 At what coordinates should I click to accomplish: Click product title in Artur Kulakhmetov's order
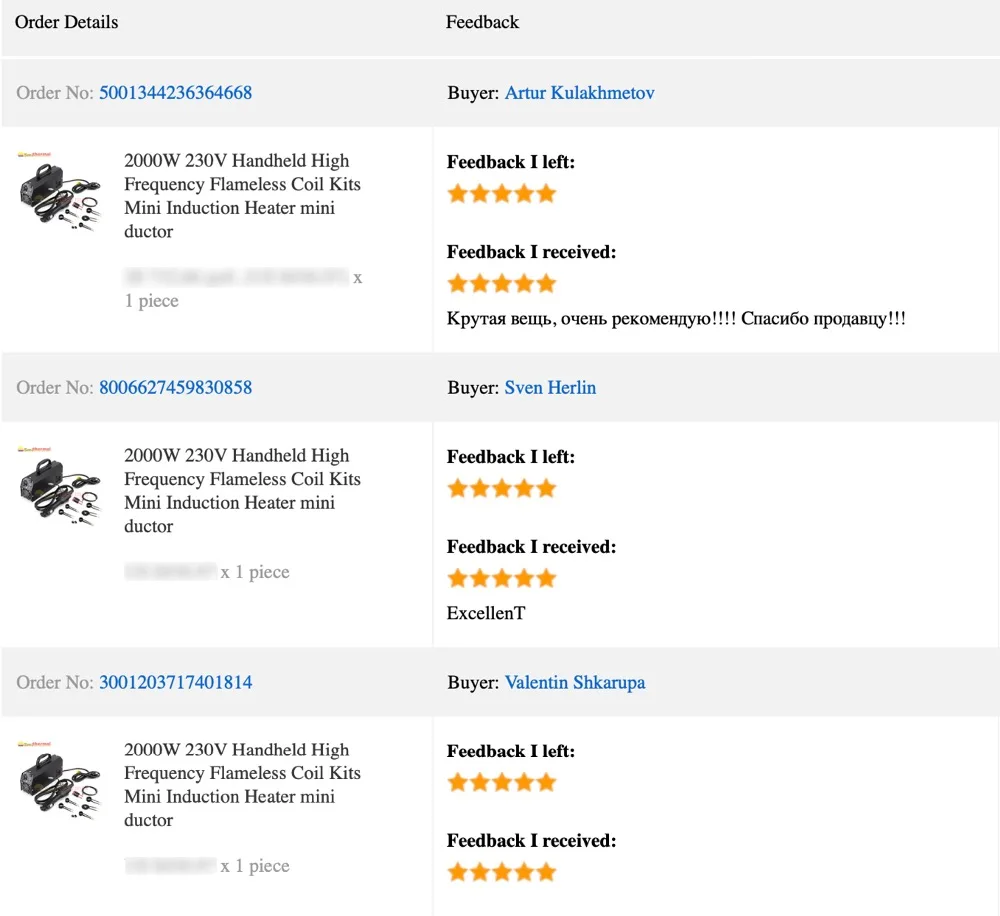pyautogui.click(x=242, y=196)
